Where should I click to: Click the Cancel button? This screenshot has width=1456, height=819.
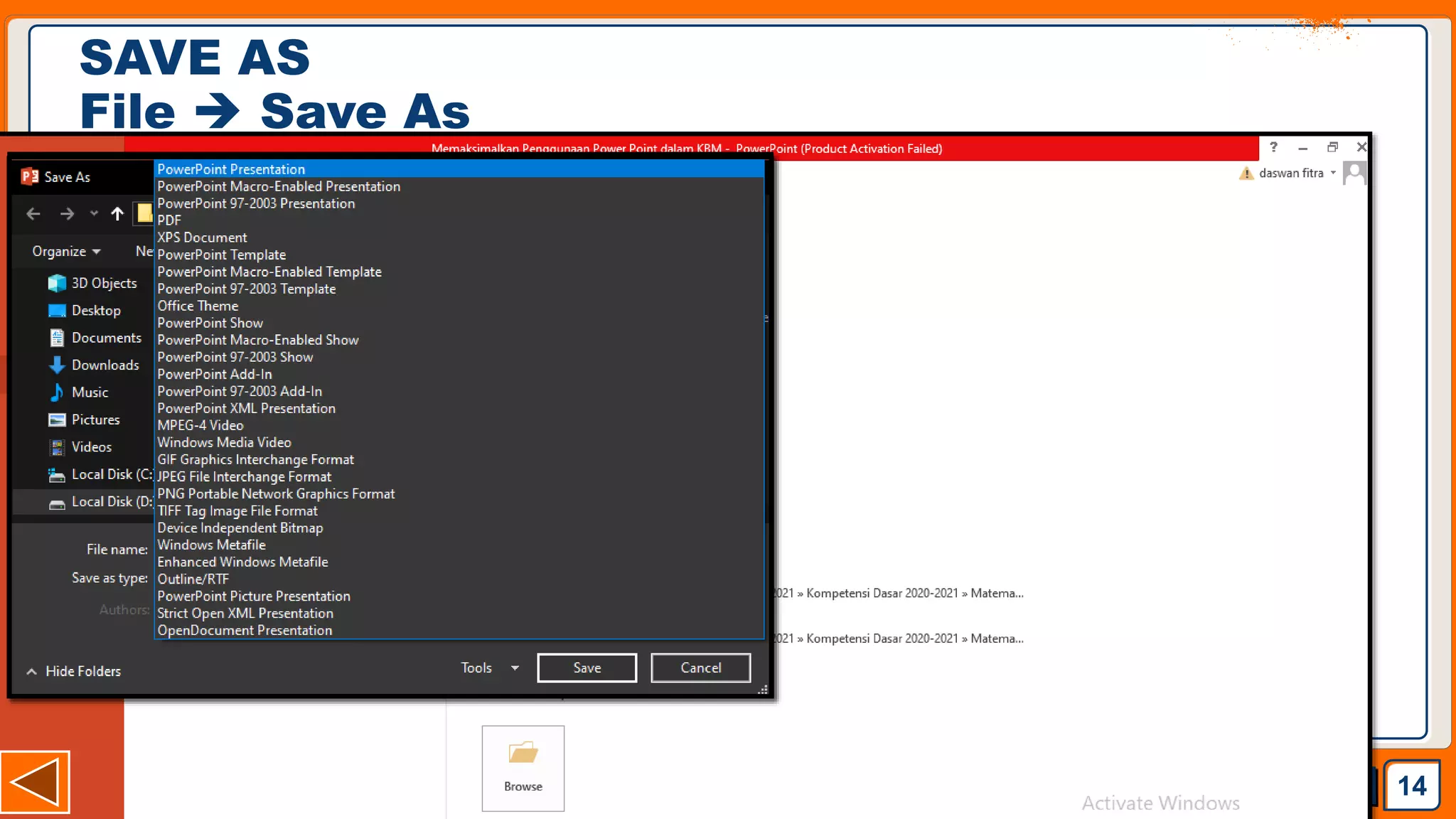coord(700,668)
